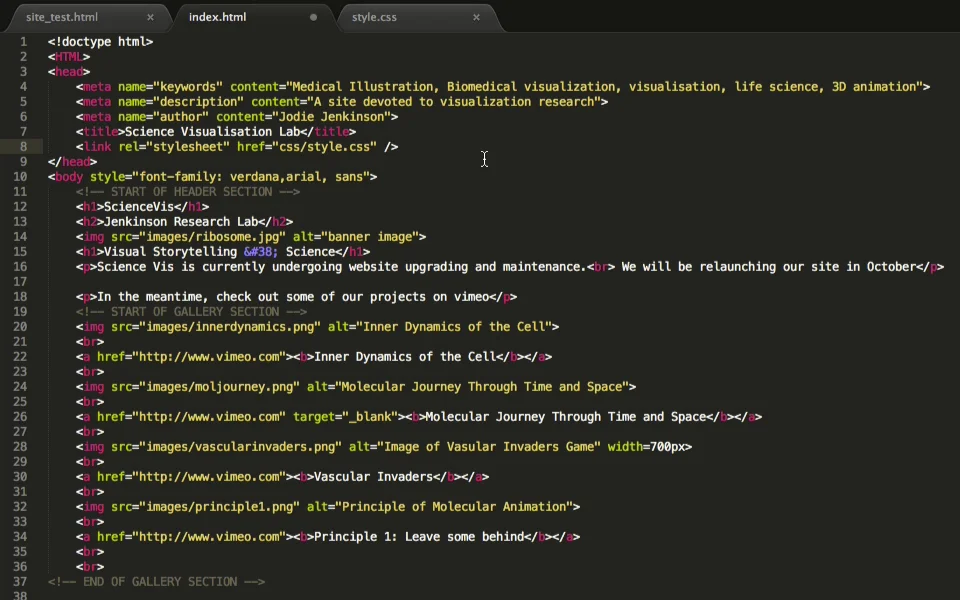Click the unsaved dot on index.html tab

[313, 17]
